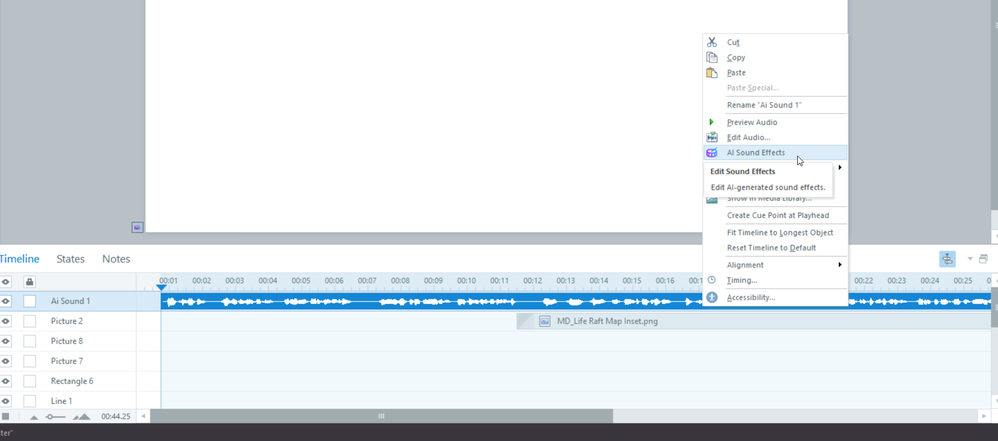Select Preview Audio in the context menu
The width and height of the screenshot is (998, 441).
tap(775, 122)
